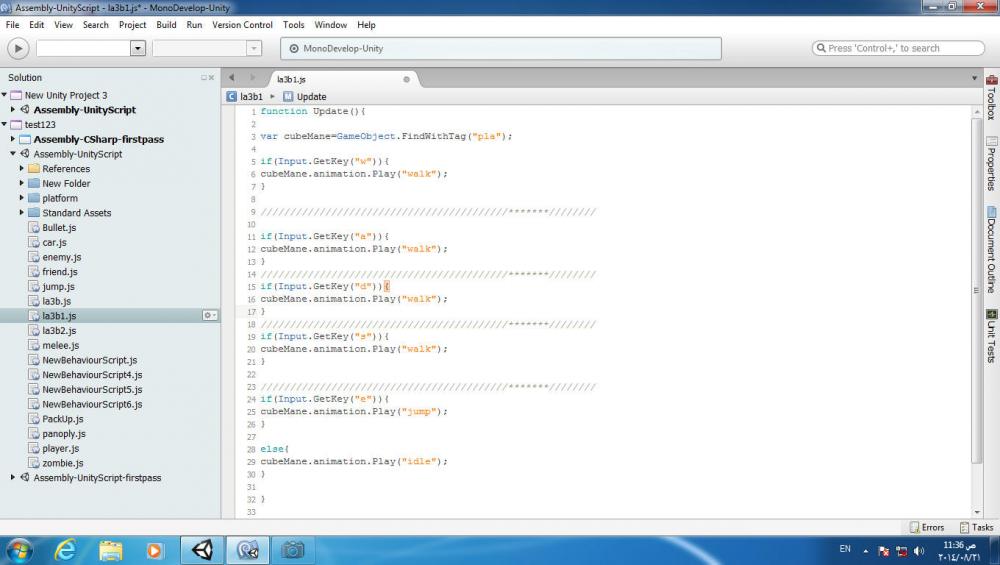Expand Assembly-UnityScript-firstpass project
1000x565 pixels.
(13, 477)
